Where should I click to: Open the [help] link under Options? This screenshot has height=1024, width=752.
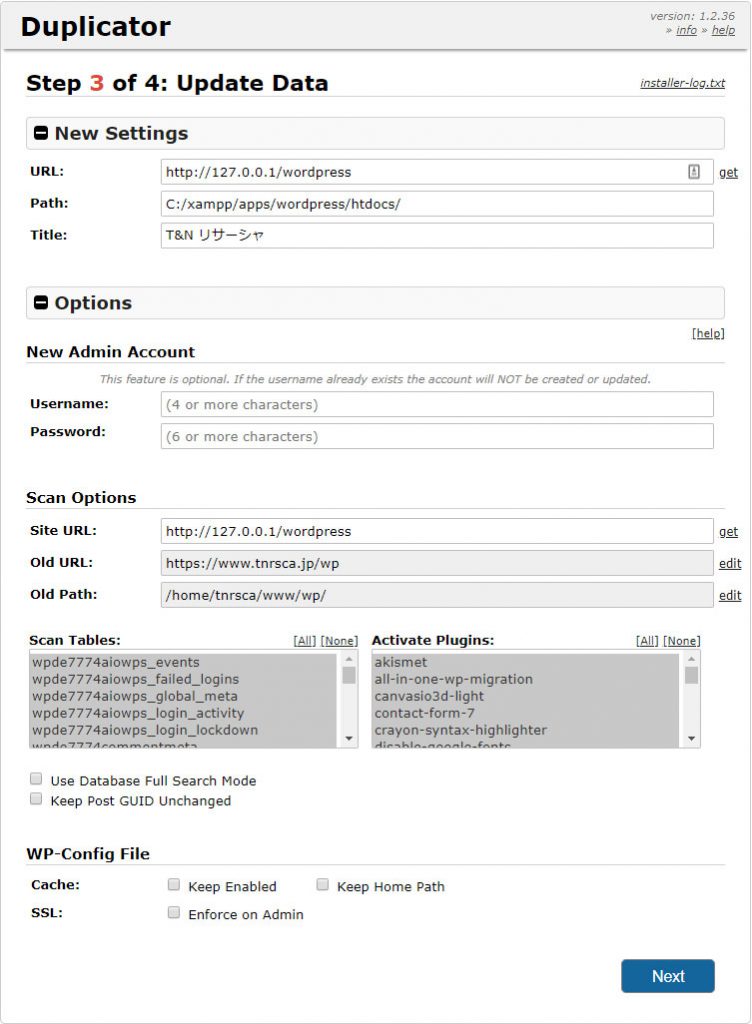coord(708,333)
